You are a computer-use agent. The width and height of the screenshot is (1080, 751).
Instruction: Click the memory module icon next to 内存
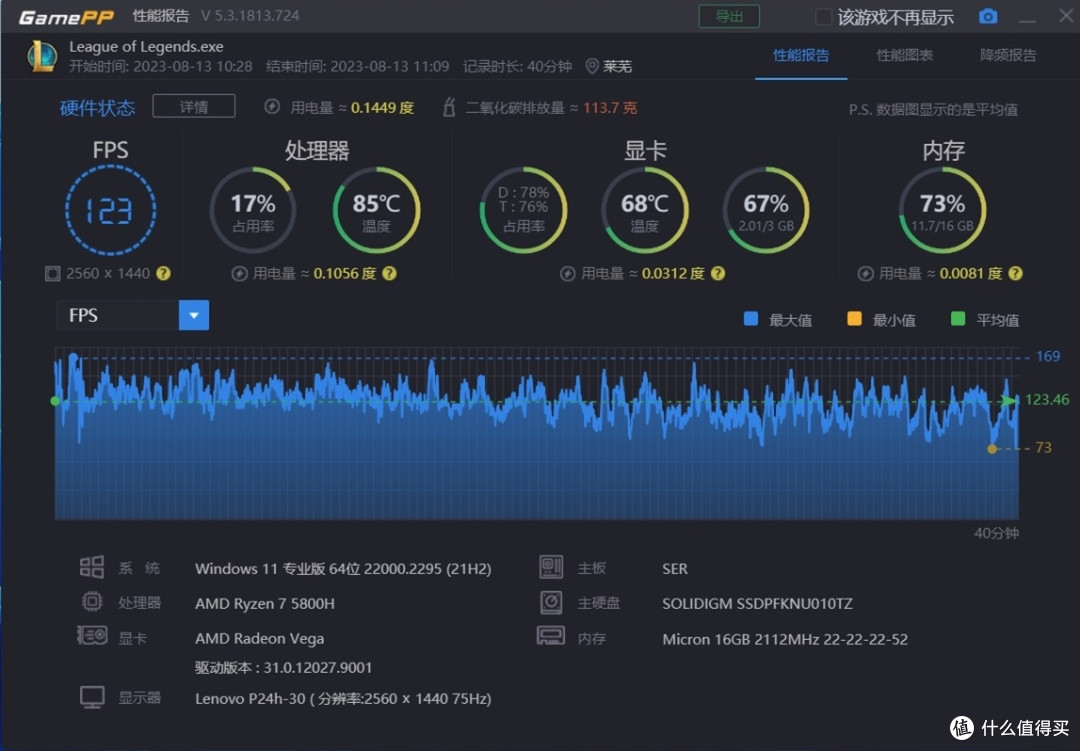550,635
